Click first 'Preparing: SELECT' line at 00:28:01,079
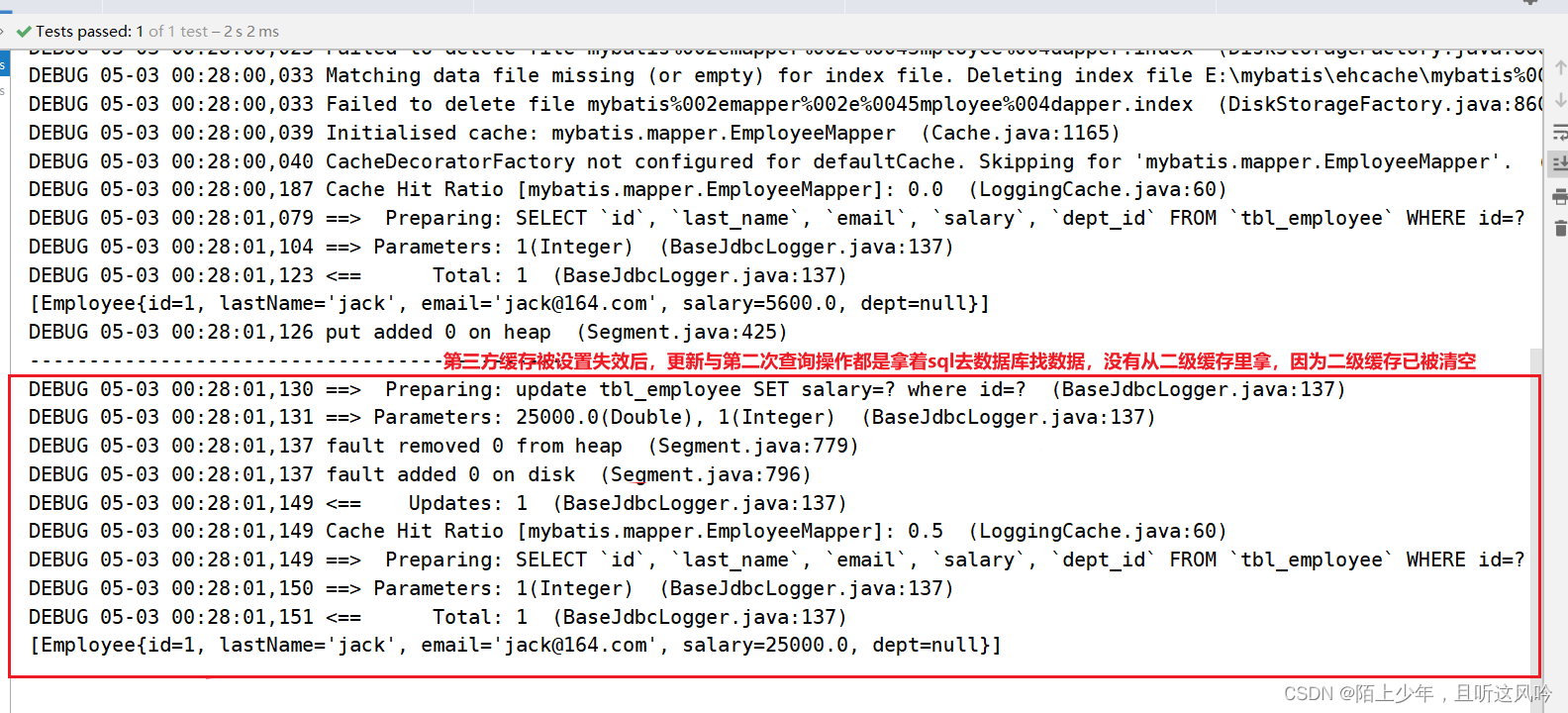 (x=777, y=219)
